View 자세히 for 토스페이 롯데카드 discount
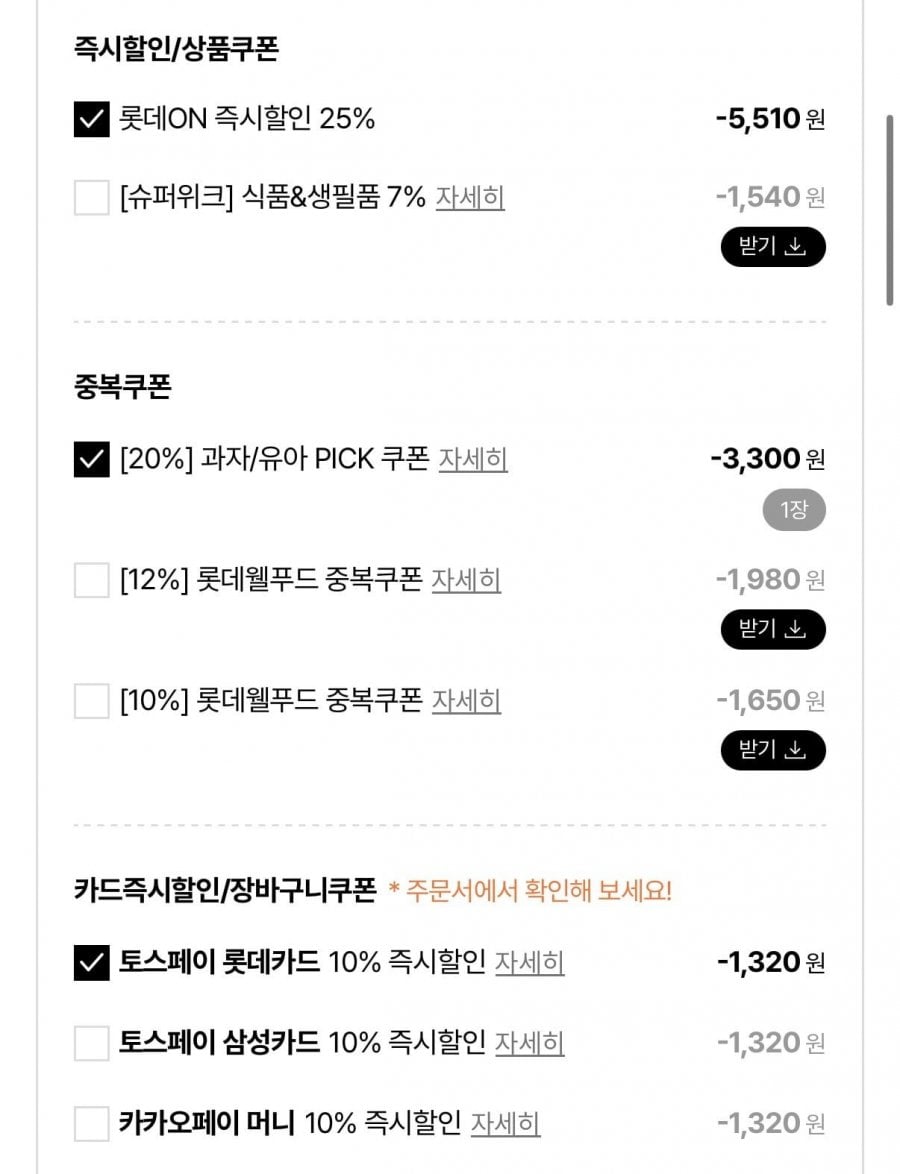This screenshot has width=900, height=1174. [x=530, y=963]
